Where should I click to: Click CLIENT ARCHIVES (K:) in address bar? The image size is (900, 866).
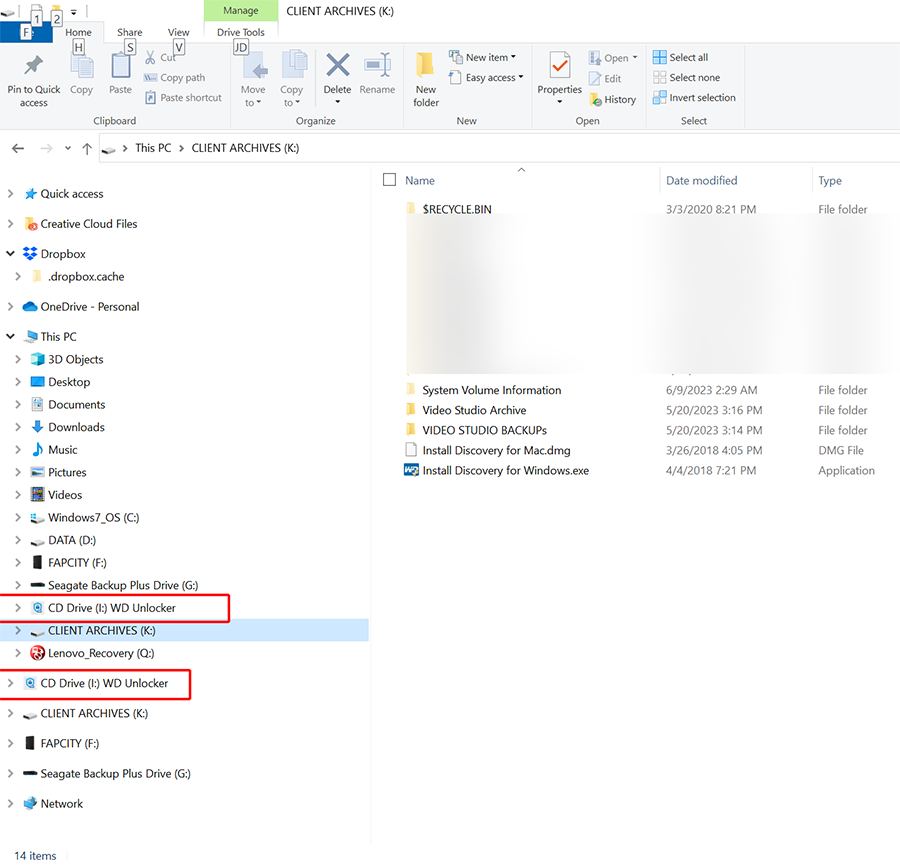pos(245,148)
